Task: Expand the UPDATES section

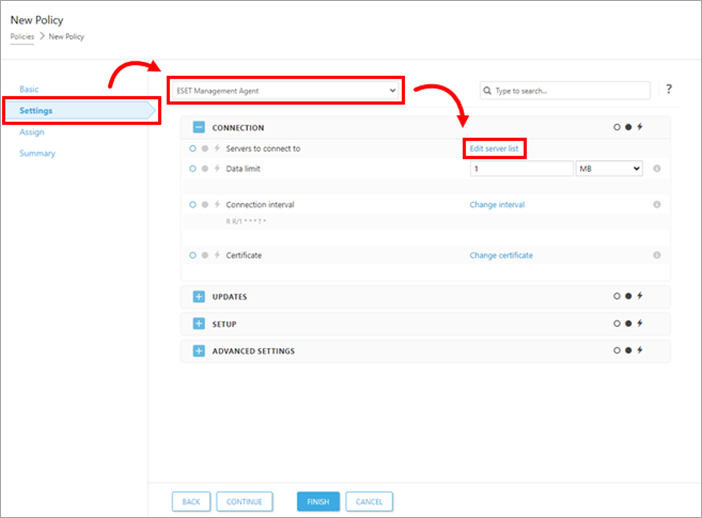Action: tap(199, 296)
